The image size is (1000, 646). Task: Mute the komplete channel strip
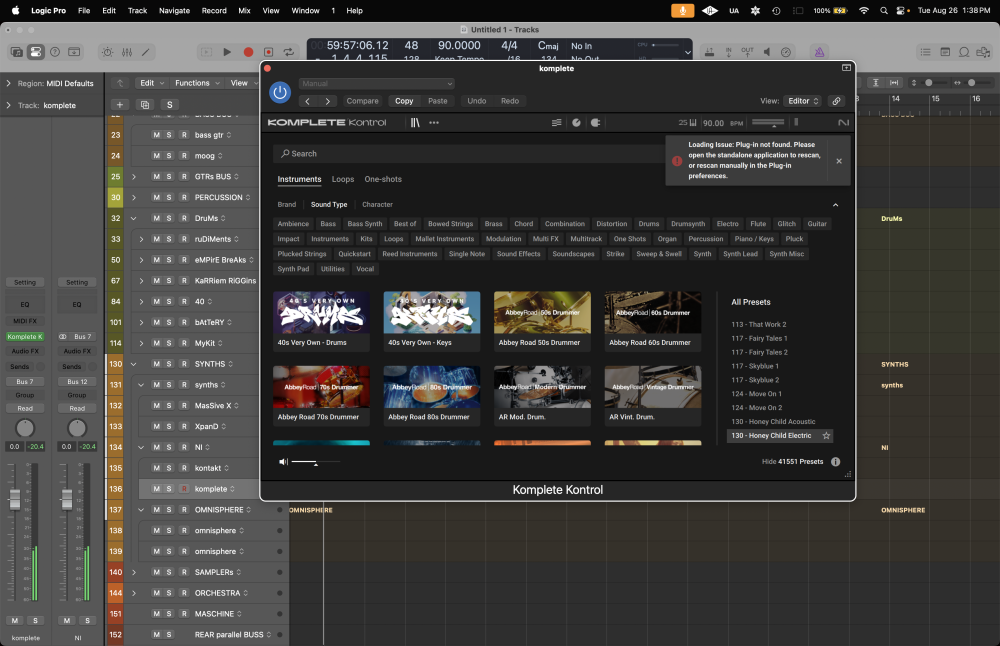point(15,620)
